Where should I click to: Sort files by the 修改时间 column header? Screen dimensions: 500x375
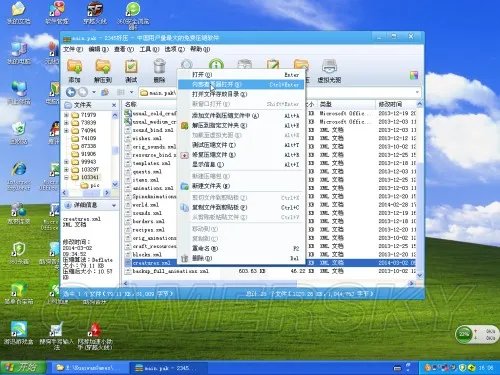(x=395, y=104)
